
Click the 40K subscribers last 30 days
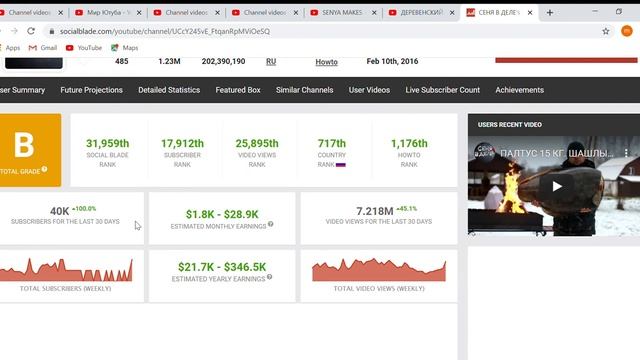[x=60, y=211]
